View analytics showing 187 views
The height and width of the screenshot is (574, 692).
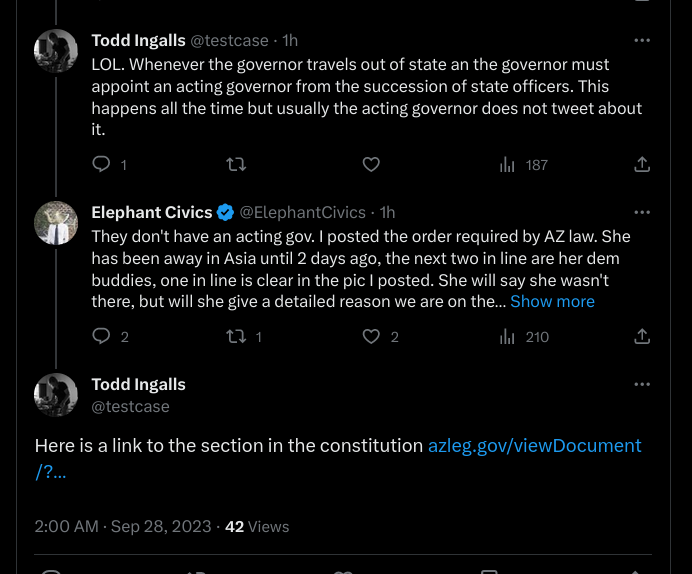click(x=524, y=165)
